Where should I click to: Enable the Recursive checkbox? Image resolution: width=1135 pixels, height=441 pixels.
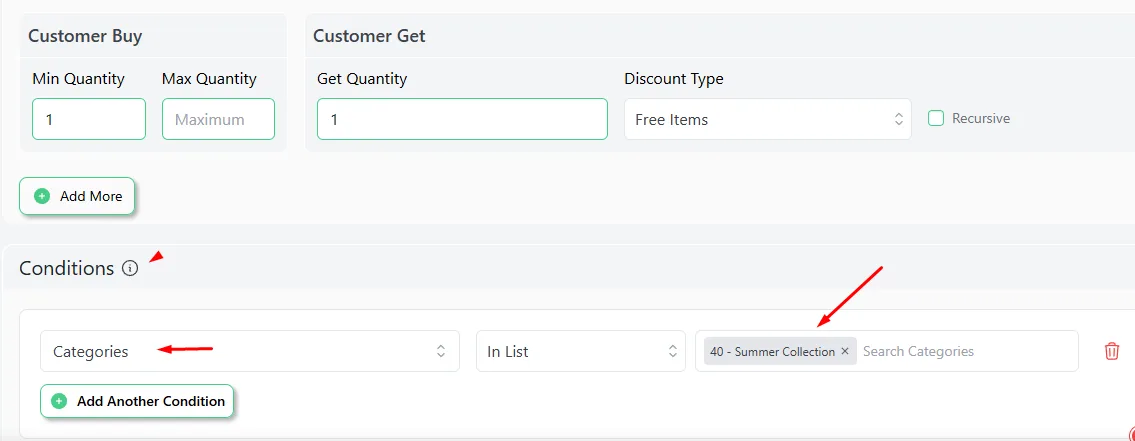pyautogui.click(x=936, y=118)
